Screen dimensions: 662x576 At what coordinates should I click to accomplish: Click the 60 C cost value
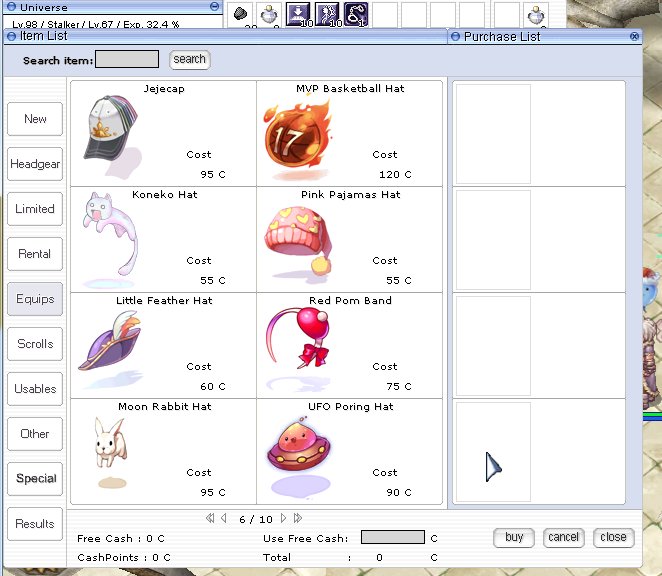pyautogui.click(x=213, y=386)
